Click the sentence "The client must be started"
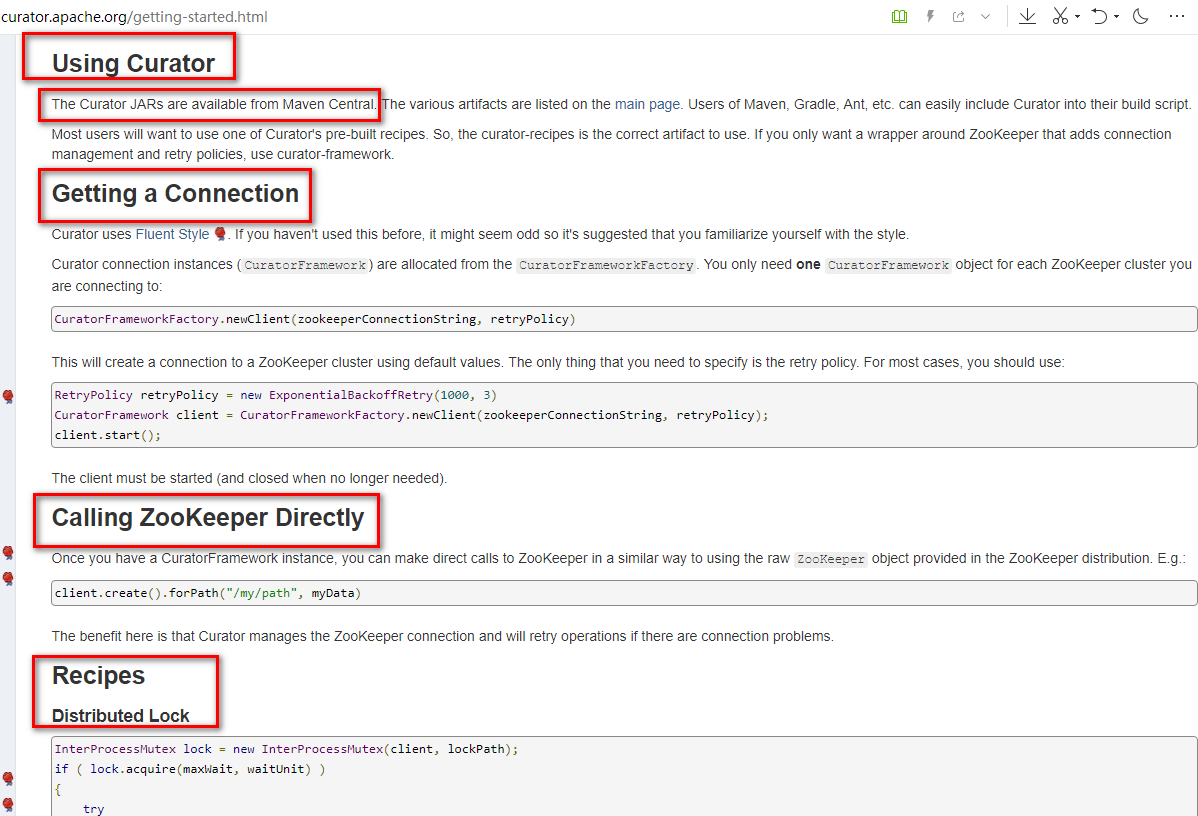Screen dimensions: 1198x816 pos(249,478)
